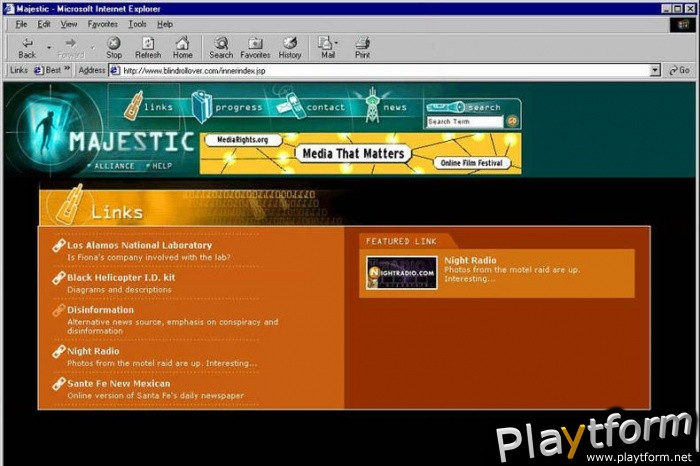Open the progress nav item with briefcase
Viewport: 700px width, 466px height.
point(227,107)
